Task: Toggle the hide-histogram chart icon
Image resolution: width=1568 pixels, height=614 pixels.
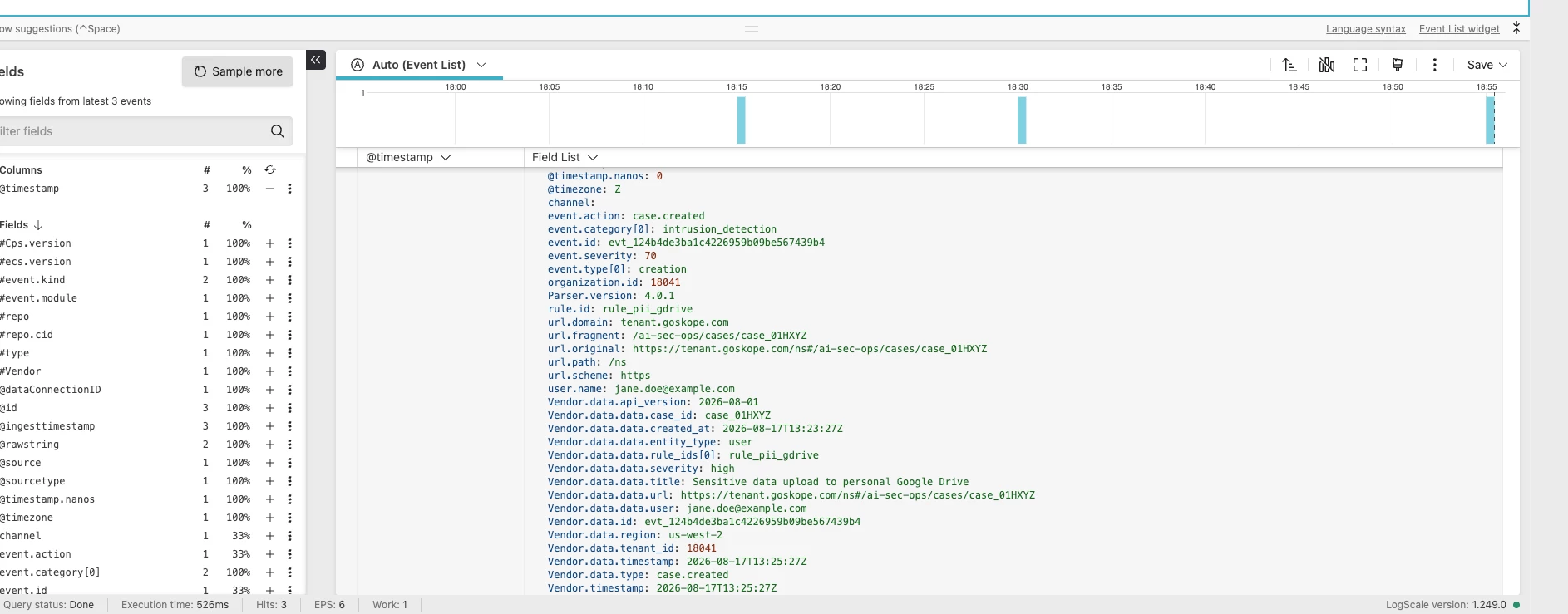Action: (1327, 65)
